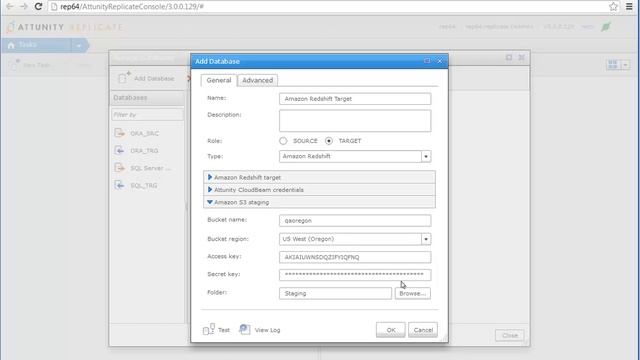
Task: Click the Filter by field in Databases
Action: pyautogui.click(x=147, y=115)
